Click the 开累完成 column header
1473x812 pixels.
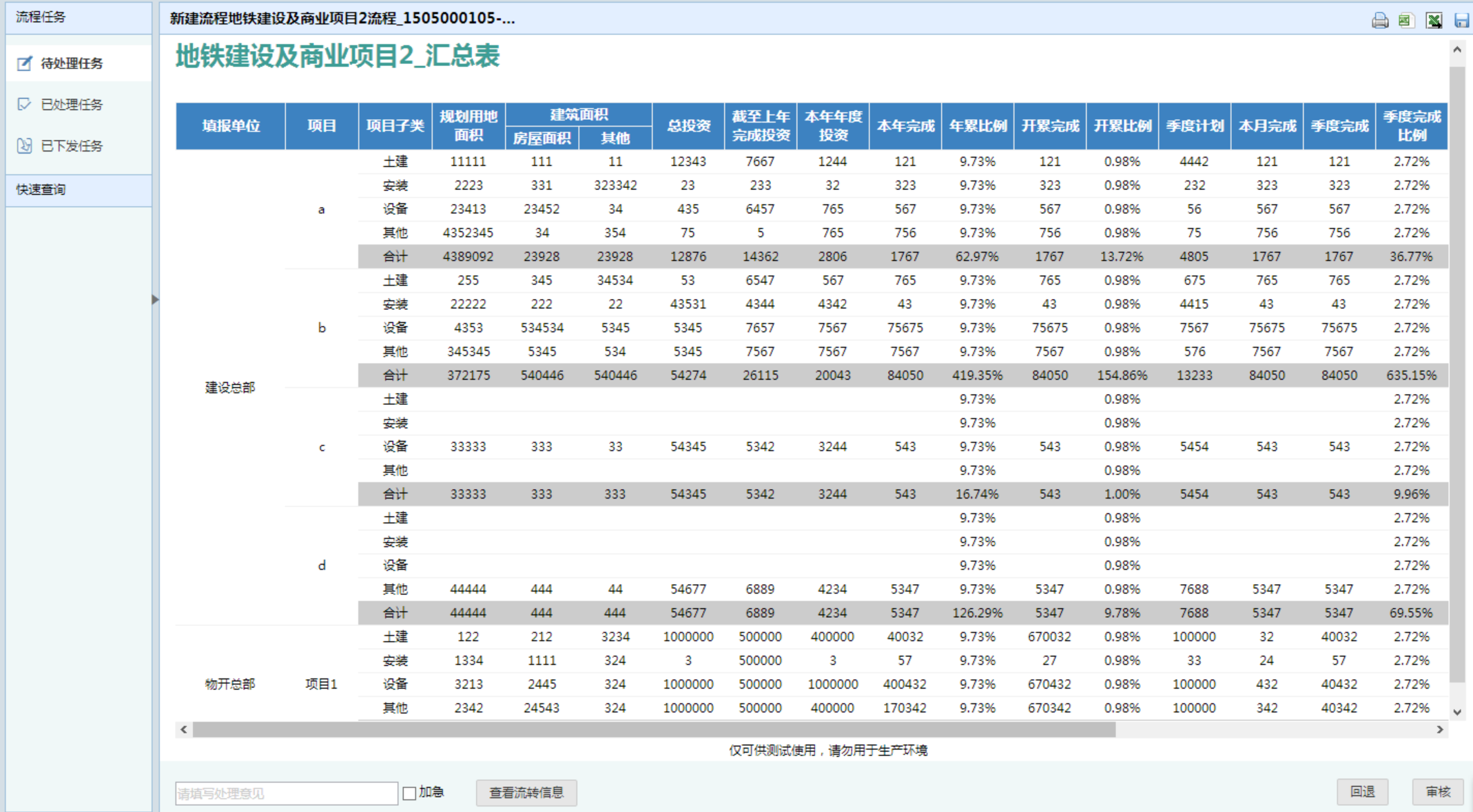pos(1050,126)
